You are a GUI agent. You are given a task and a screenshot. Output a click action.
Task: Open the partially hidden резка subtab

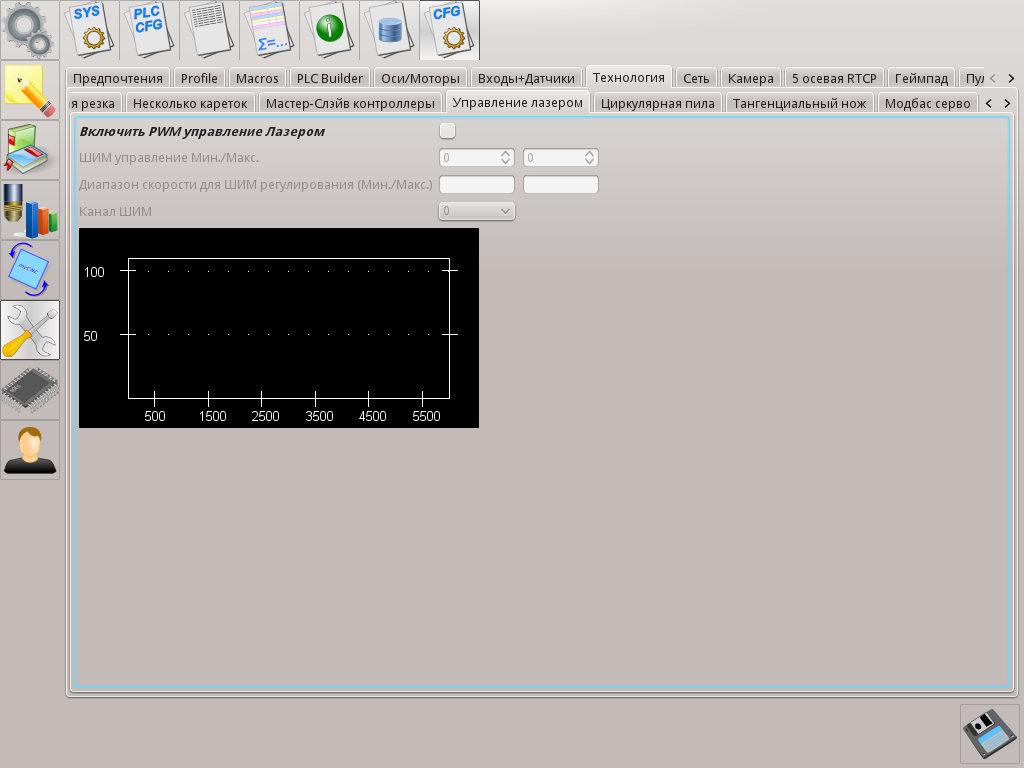tap(95, 103)
